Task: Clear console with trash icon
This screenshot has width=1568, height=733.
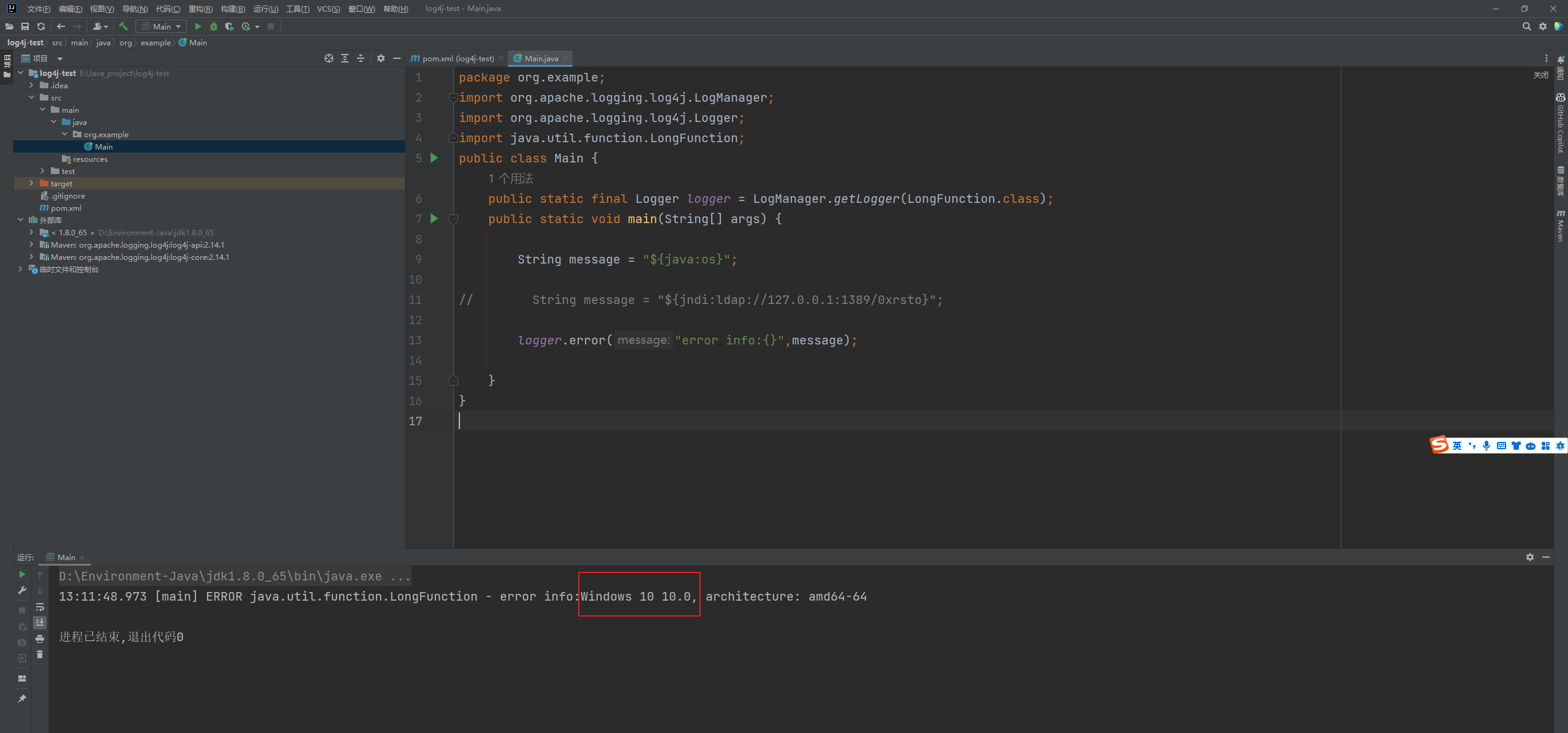Action: (40, 655)
